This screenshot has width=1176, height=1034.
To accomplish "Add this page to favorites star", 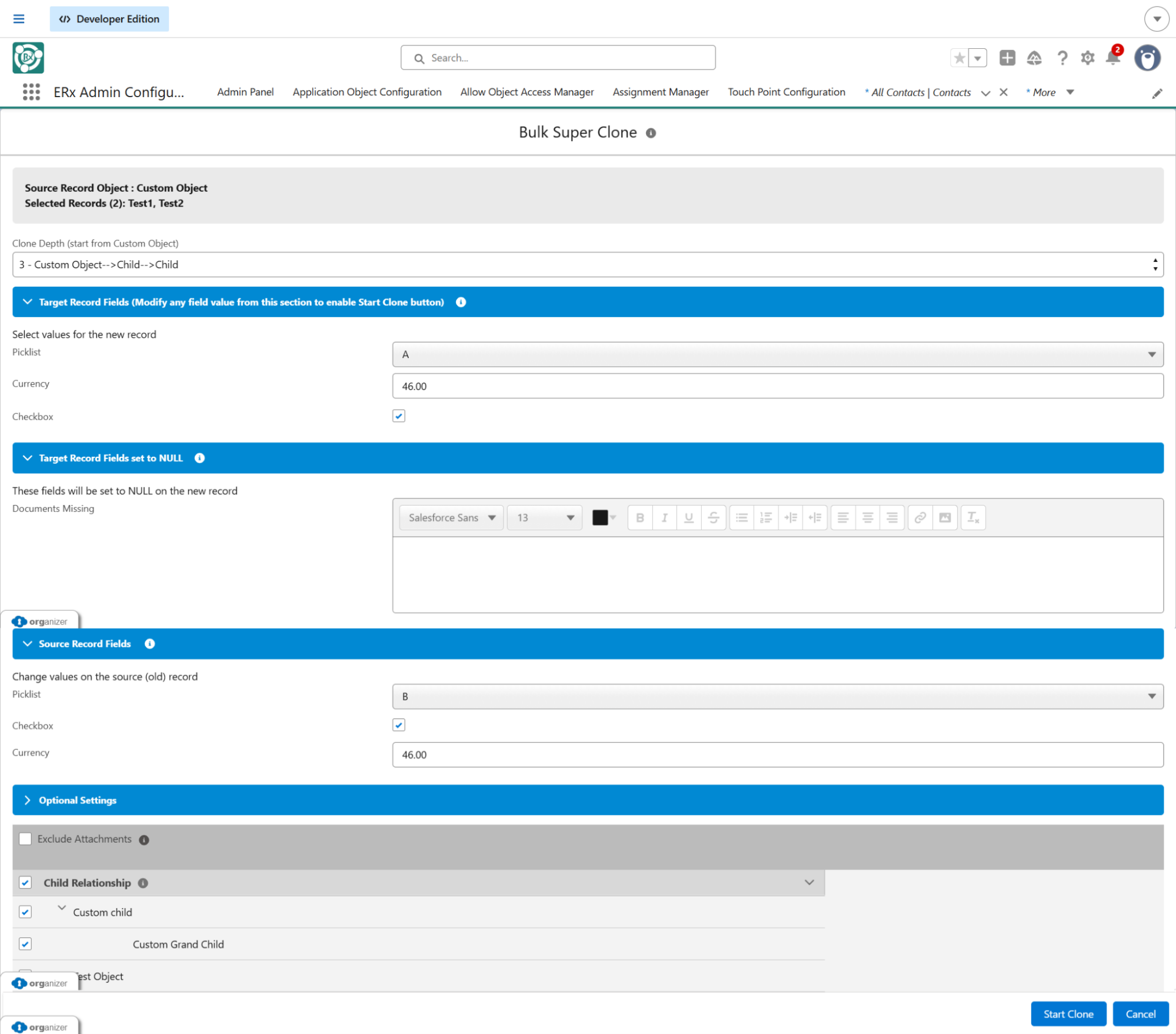I will [960, 58].
